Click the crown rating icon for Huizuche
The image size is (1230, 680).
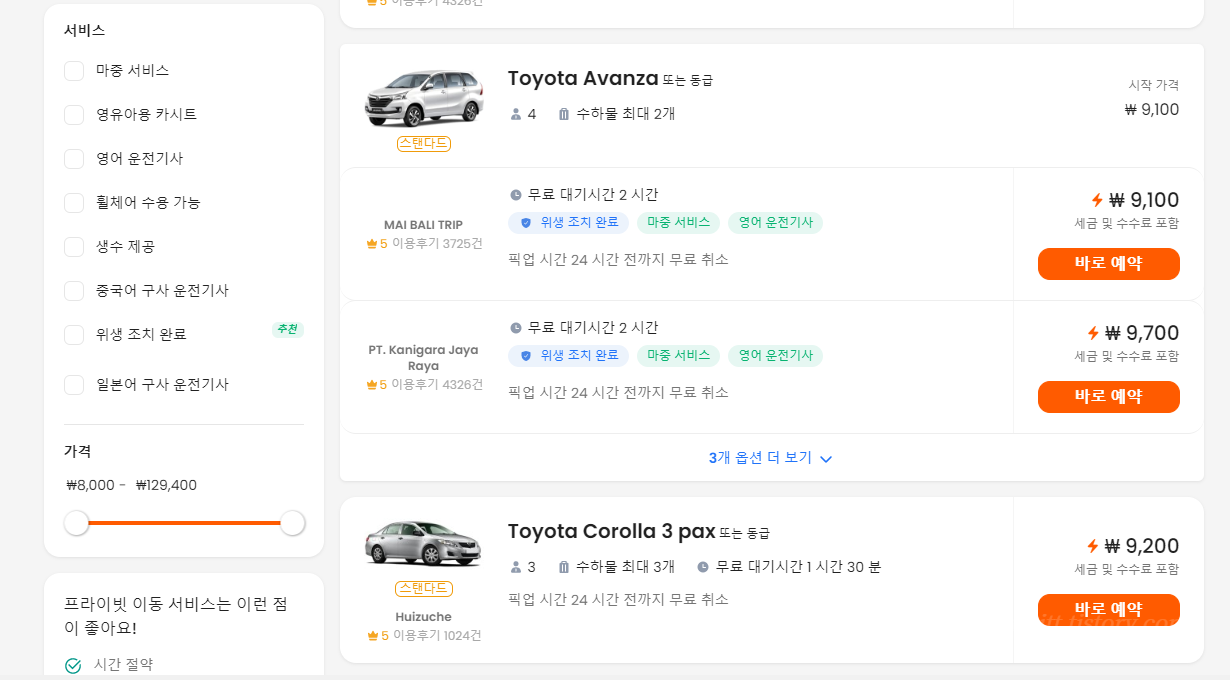coord(373,636)
